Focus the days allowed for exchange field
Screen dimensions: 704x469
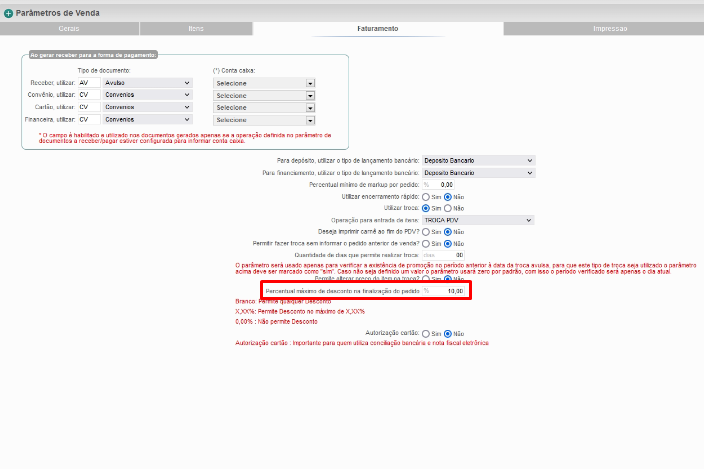tap(443, 255)
